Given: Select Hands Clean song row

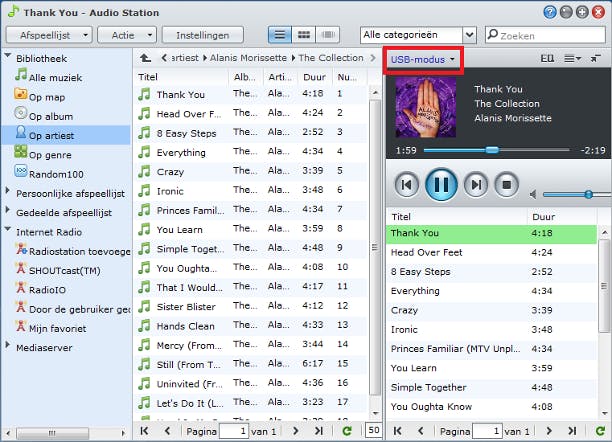Looking at the screenshot, I should (x=251, y=326).
